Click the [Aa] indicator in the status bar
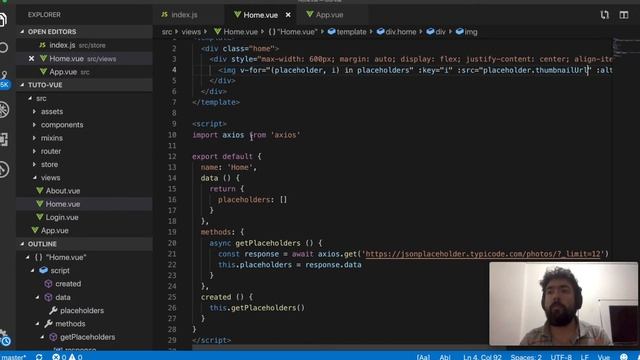Image resolution: width=640 pixels, height=360 pixels. (423, 357)
